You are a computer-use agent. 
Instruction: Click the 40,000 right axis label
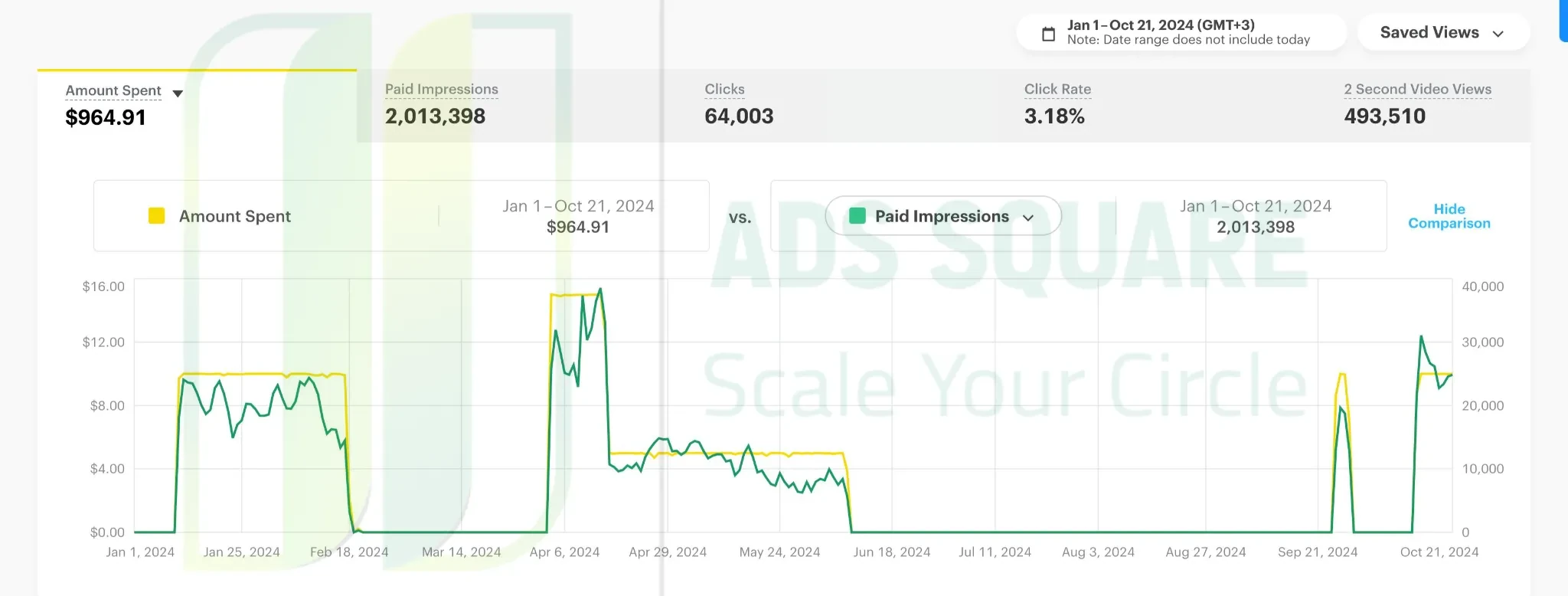(1482, 287)
